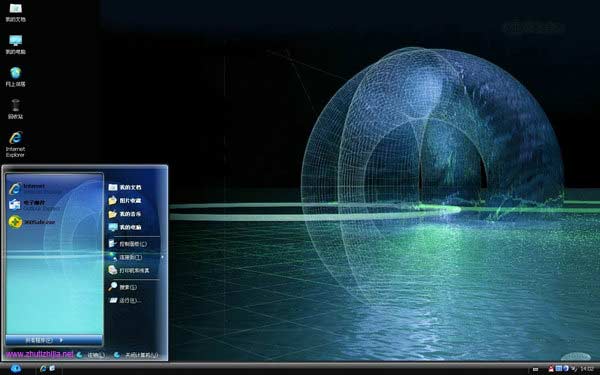The height and width of the screenshot is (375, 600).
Task: Open 我的文档 in the Start menu's right column
Action: click(125, 187)
